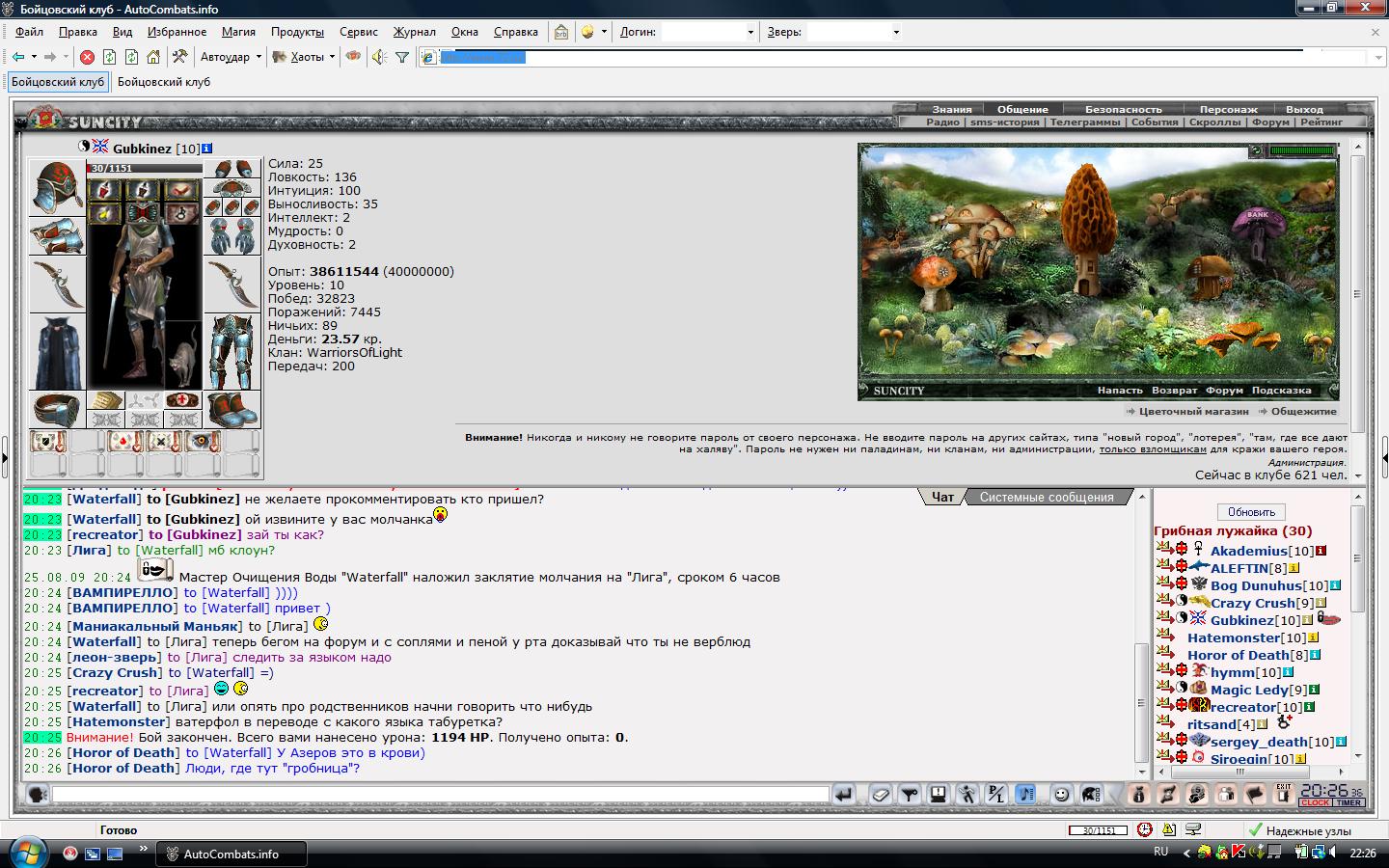Toggle the CLOCK mode under the time
Image resolution: width=1389 pixels, height=868 pixels.
pyautogui.click(x=1315, y=802)
